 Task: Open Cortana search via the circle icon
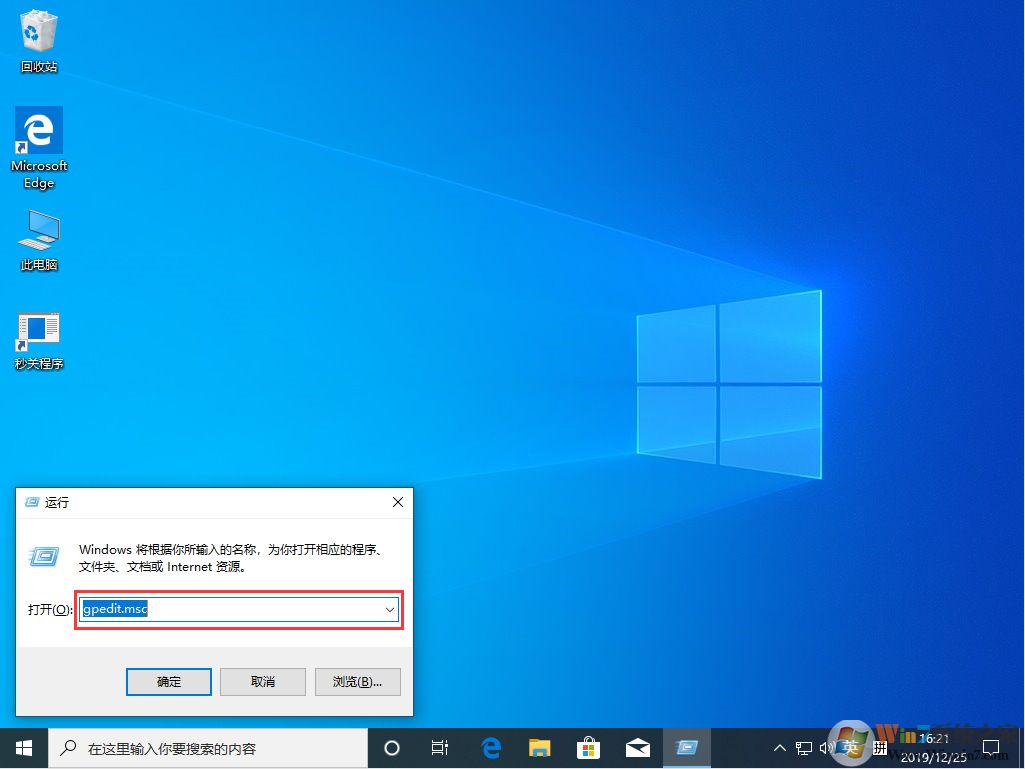391,747
